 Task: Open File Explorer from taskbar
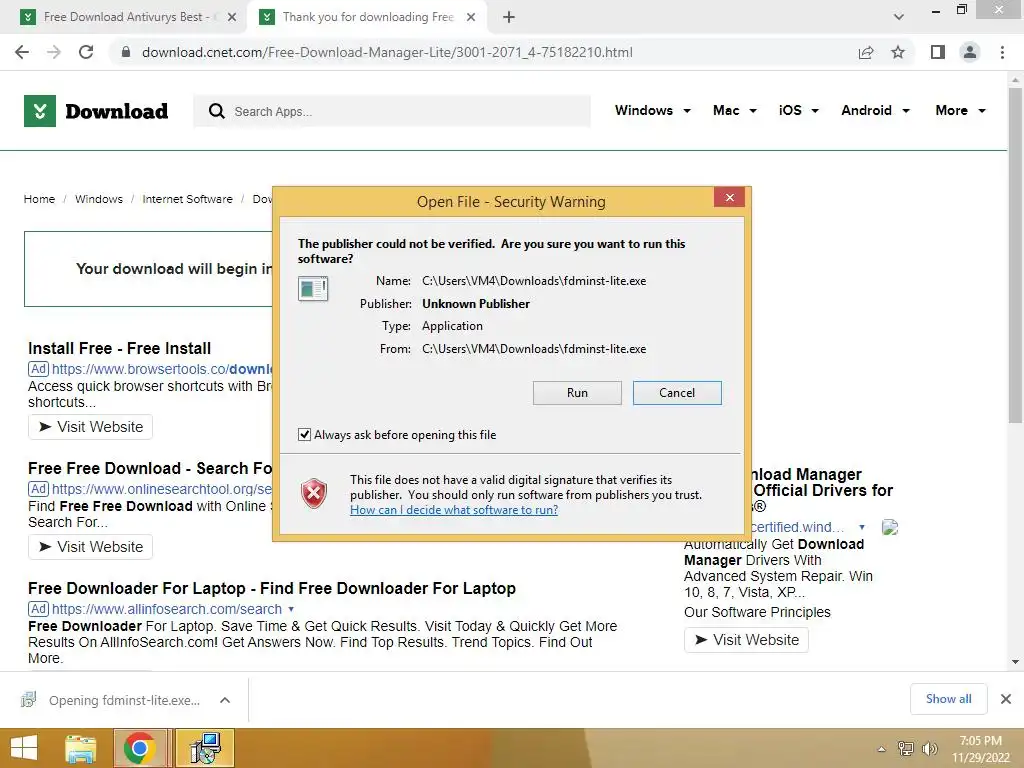tap(81, 748)
